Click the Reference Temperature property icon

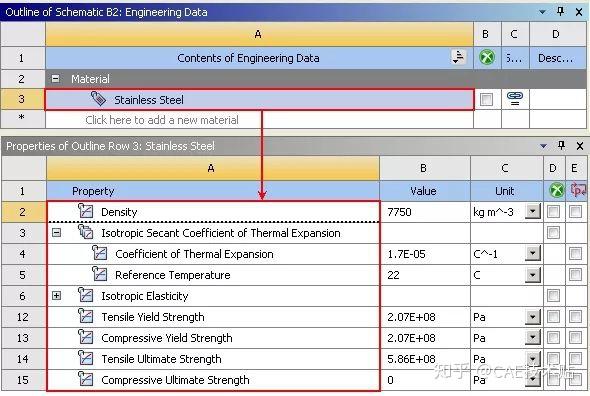pos(99,274)
